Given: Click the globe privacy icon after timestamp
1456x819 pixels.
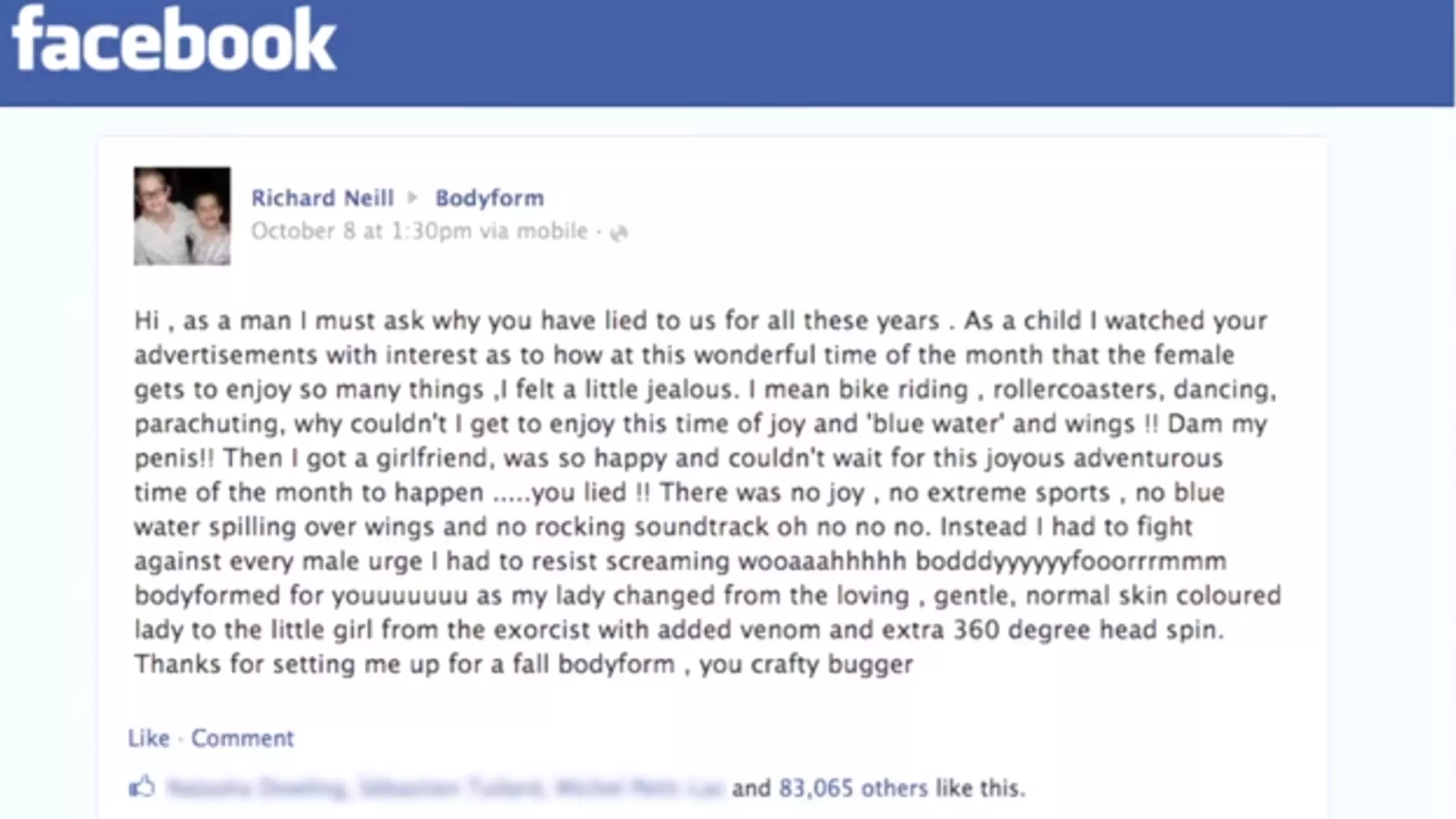Looking at the screenshot, I should (x=619, y=233).
